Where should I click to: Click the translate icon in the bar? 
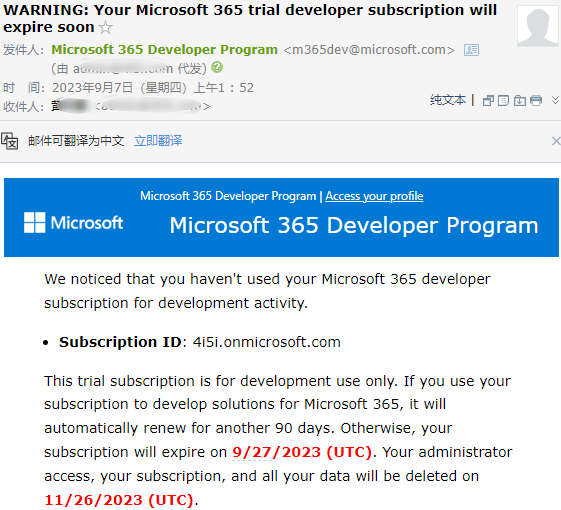tap(10, 141)
